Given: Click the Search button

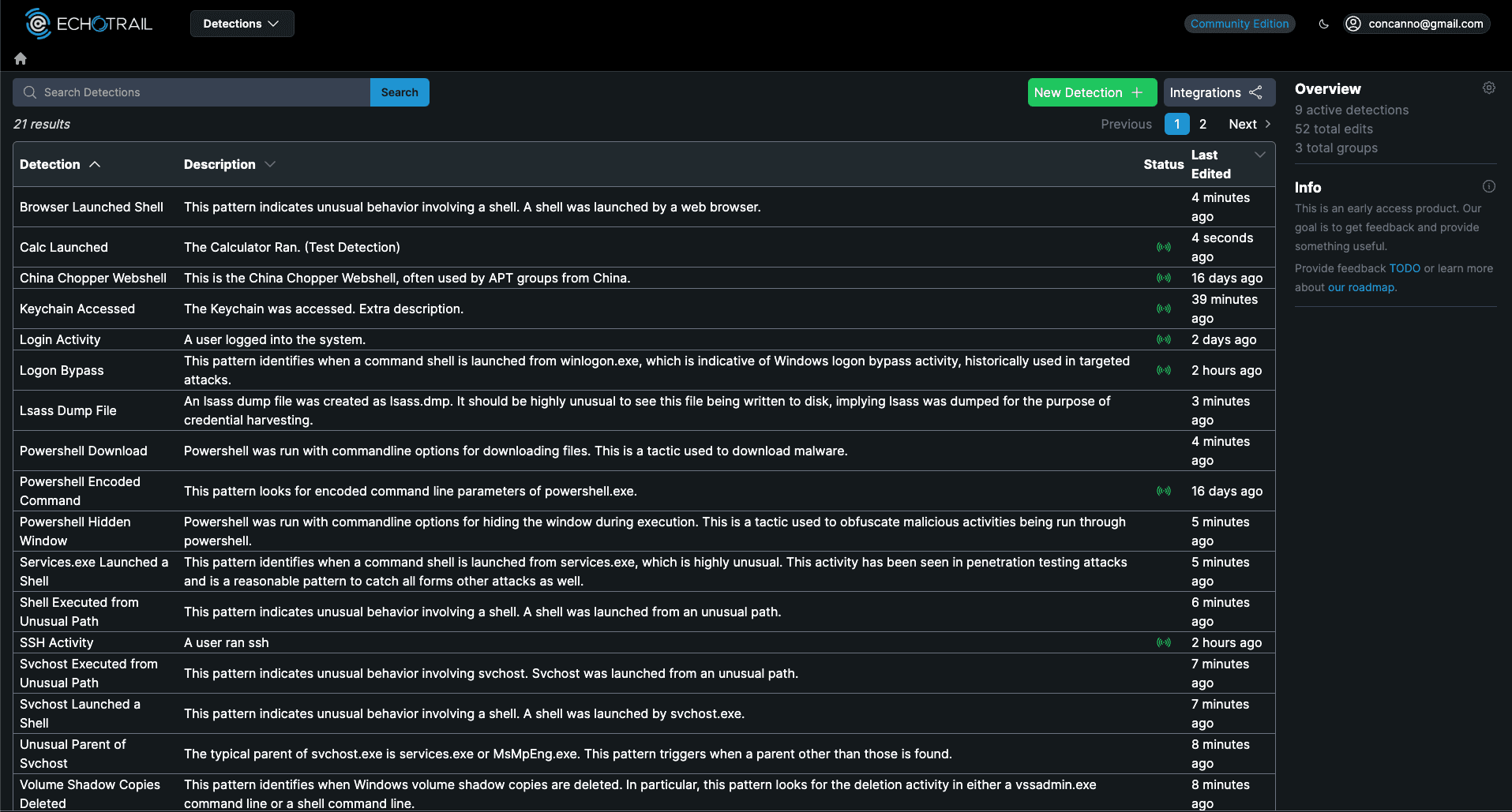Looking at the screenshot, I should pos(400,92).
